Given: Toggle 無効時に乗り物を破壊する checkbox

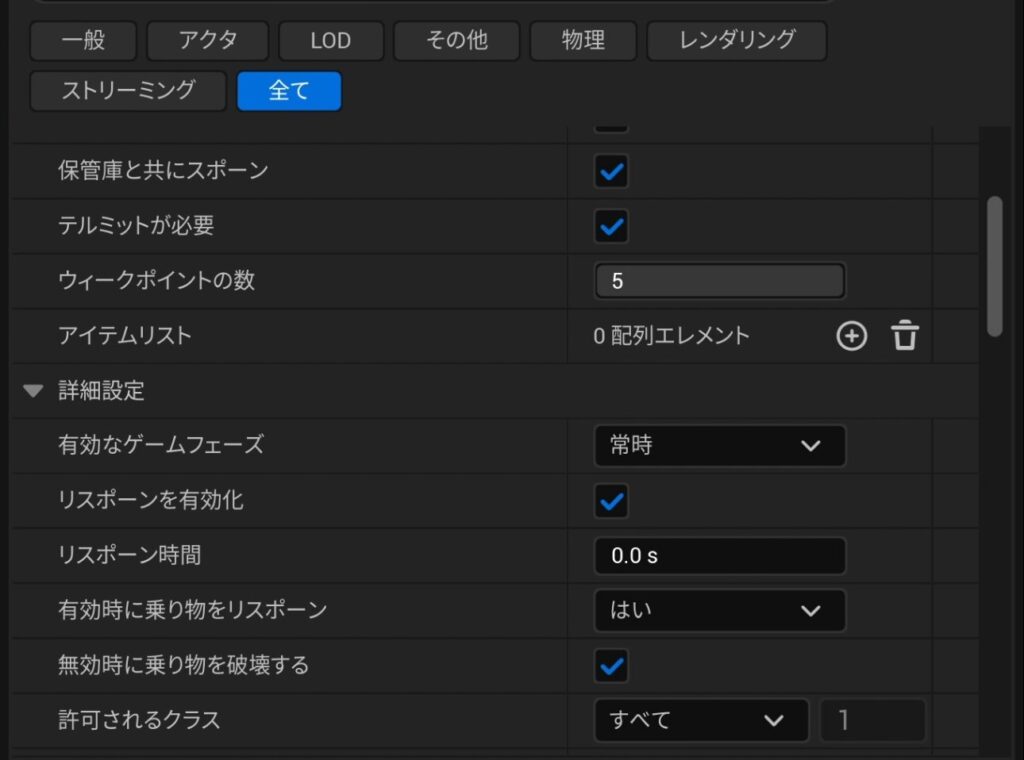Looking at the screenshot, I should [611, 664].
